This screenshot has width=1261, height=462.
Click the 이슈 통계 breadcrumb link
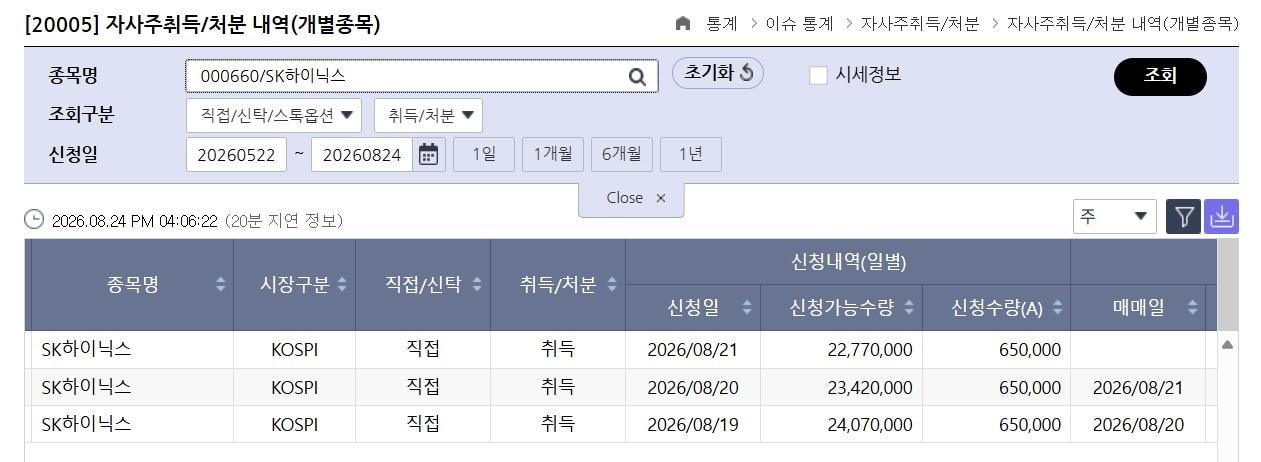(799, 23)
